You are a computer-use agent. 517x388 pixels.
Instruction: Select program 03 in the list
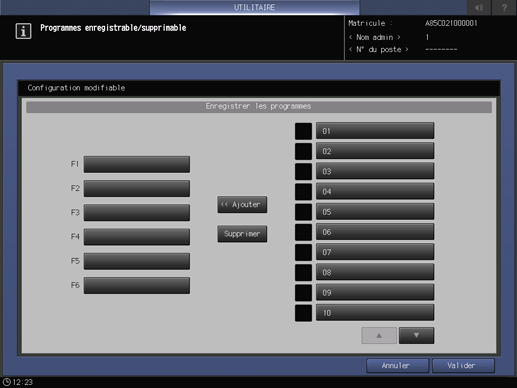point(375,171)
